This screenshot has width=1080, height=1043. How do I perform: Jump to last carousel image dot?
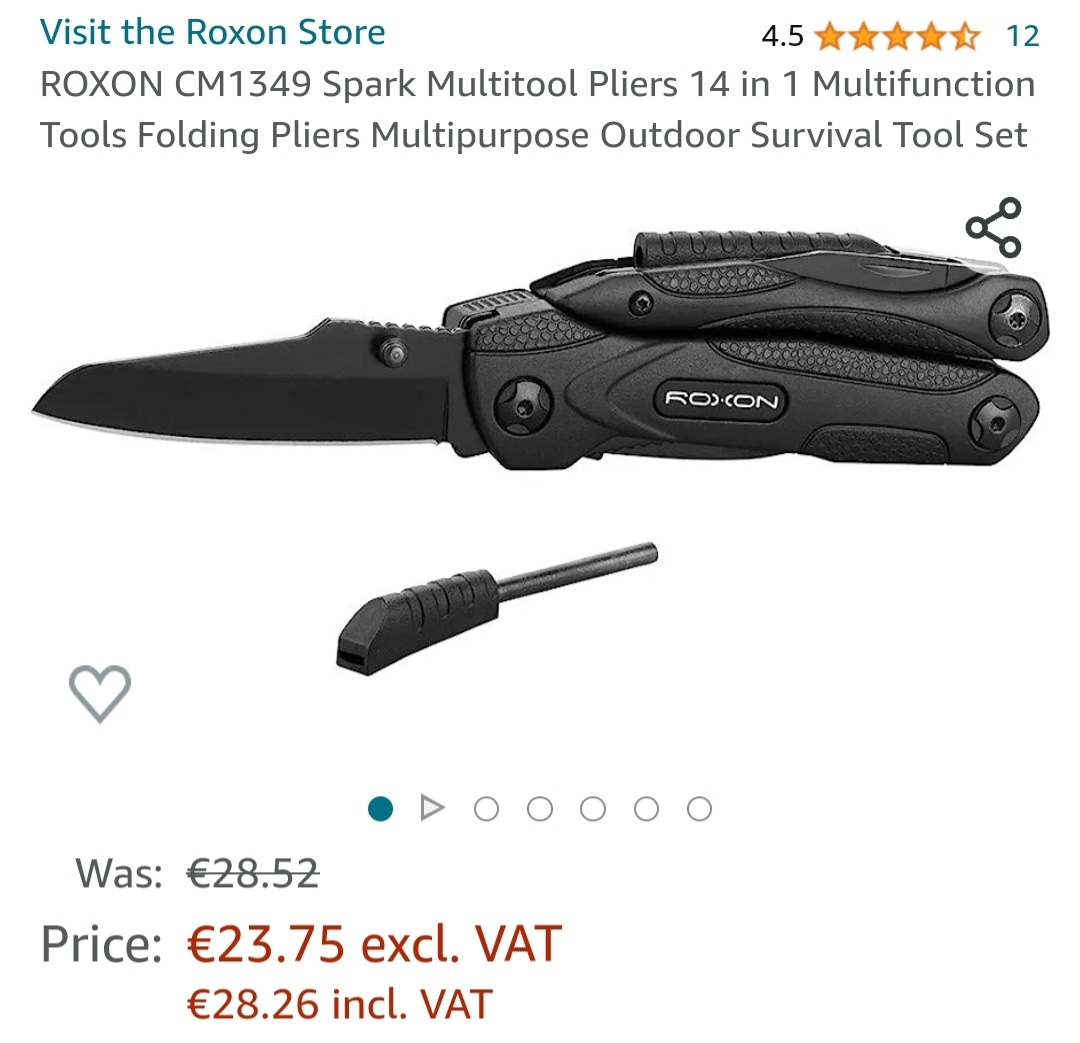click(699, 808)
